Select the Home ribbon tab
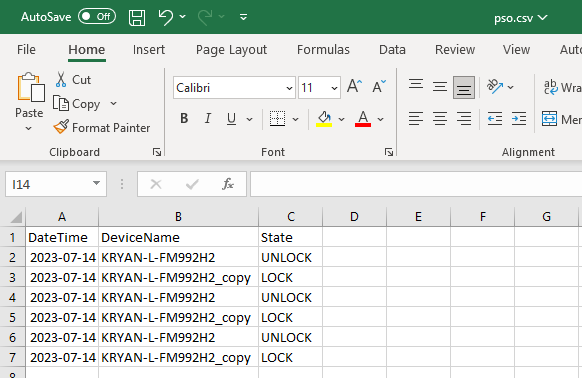The image size is (582, 378). [87, 50]
